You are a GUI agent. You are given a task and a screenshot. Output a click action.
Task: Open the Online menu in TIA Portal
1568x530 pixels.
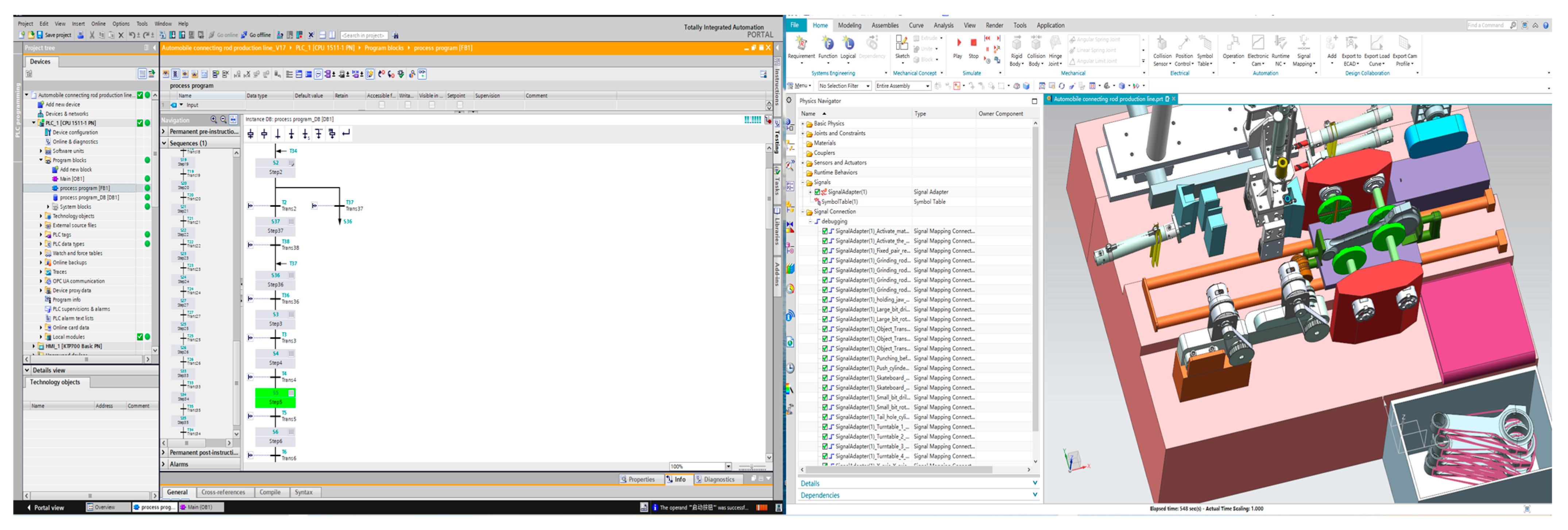pyautogui.click(x=98, y=24)
